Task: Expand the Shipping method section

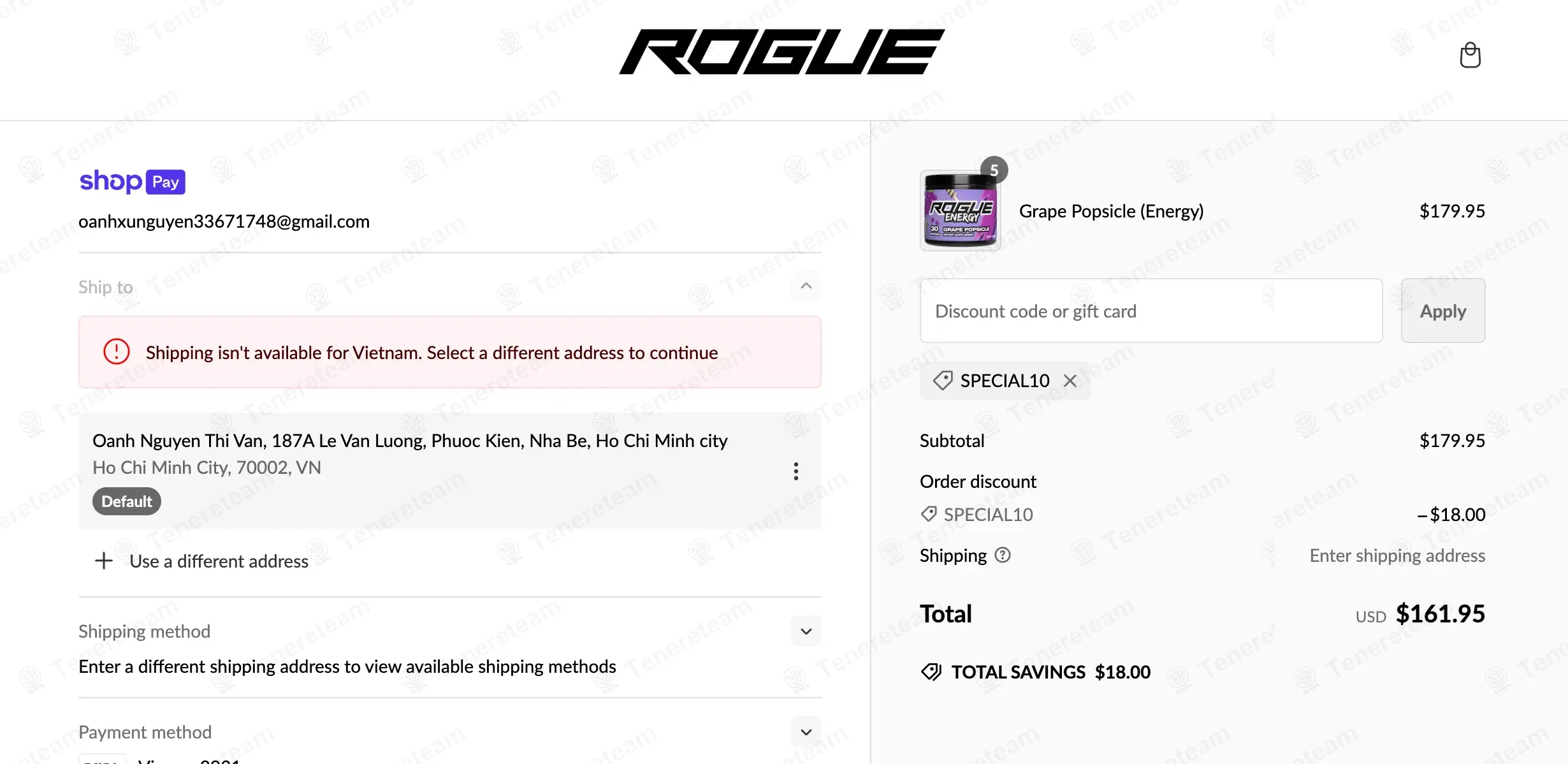Action: [x=806, y=631]
